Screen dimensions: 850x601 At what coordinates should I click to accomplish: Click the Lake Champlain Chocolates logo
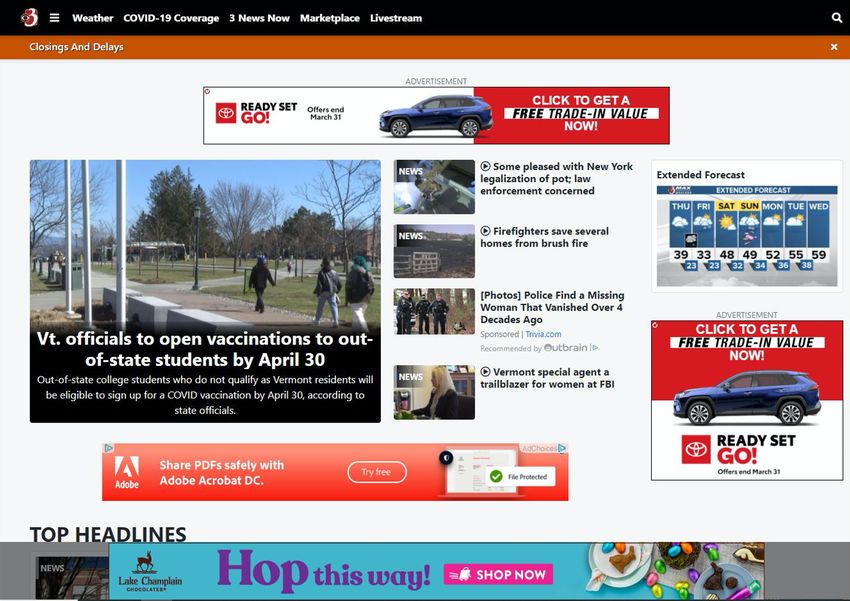[150, 572]
